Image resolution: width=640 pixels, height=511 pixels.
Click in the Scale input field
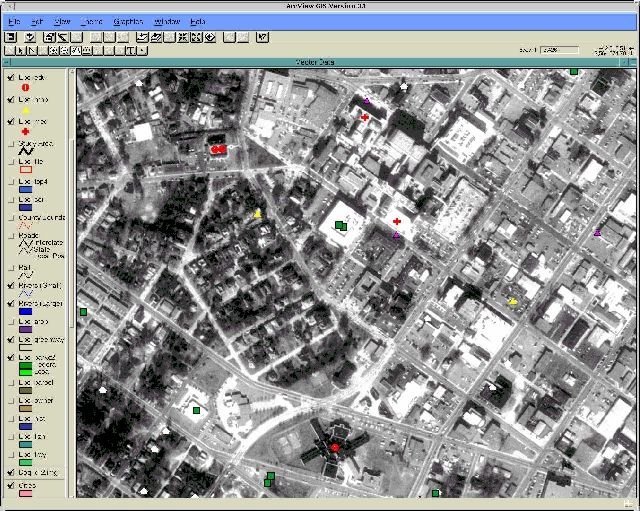pos(560,50)
